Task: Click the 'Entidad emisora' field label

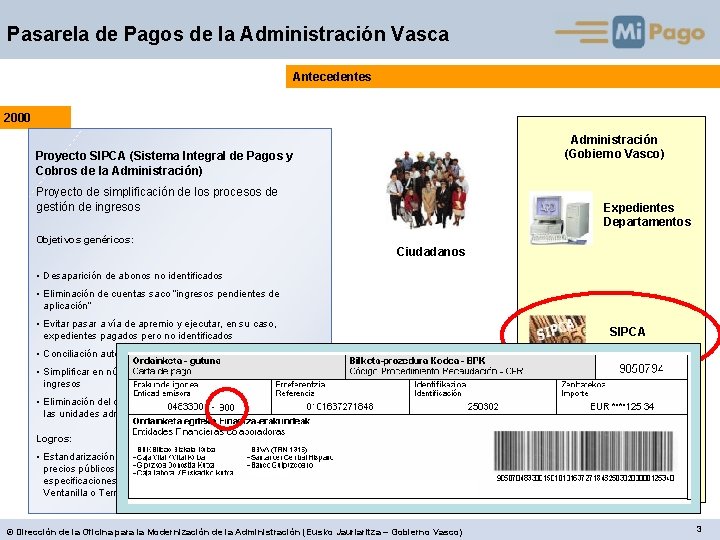Action: tap(162, 394)
